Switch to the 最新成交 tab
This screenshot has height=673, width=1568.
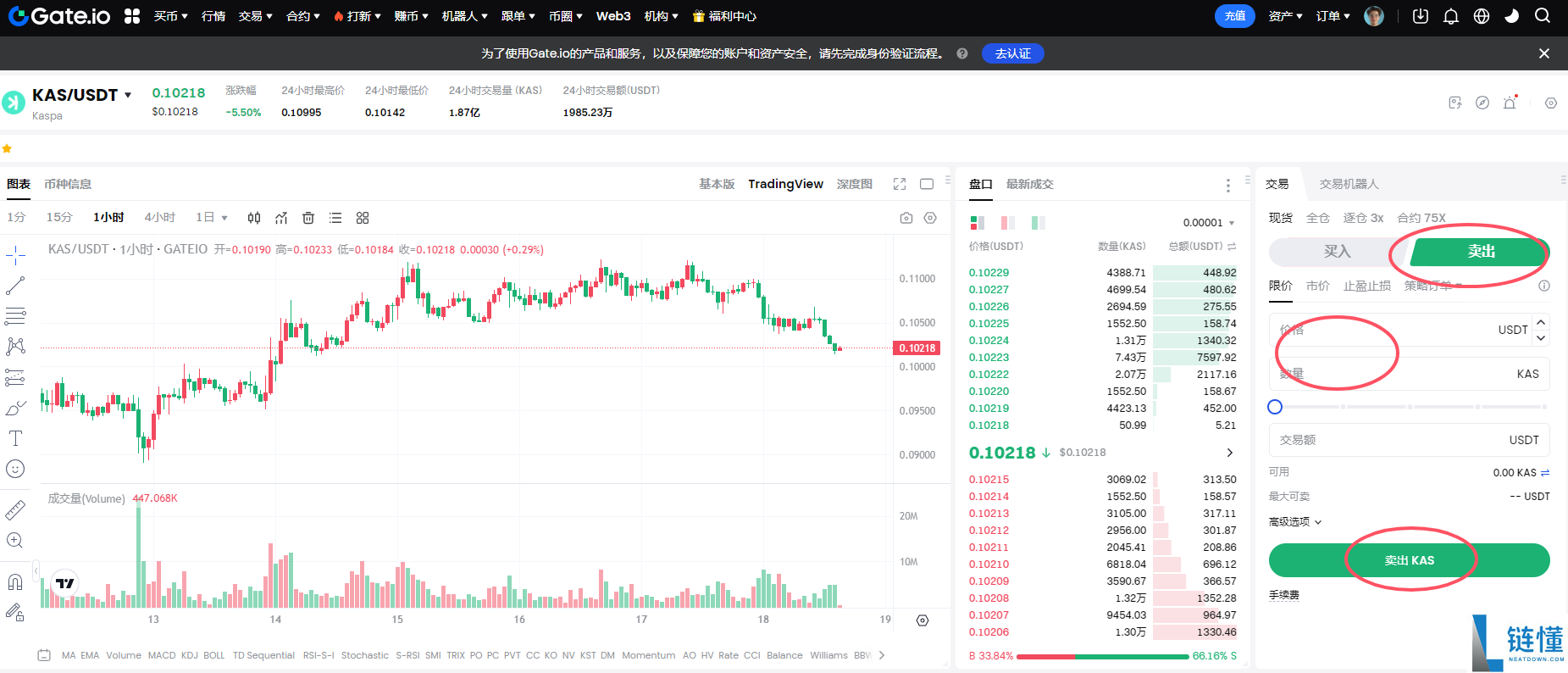pos(1030,184)
